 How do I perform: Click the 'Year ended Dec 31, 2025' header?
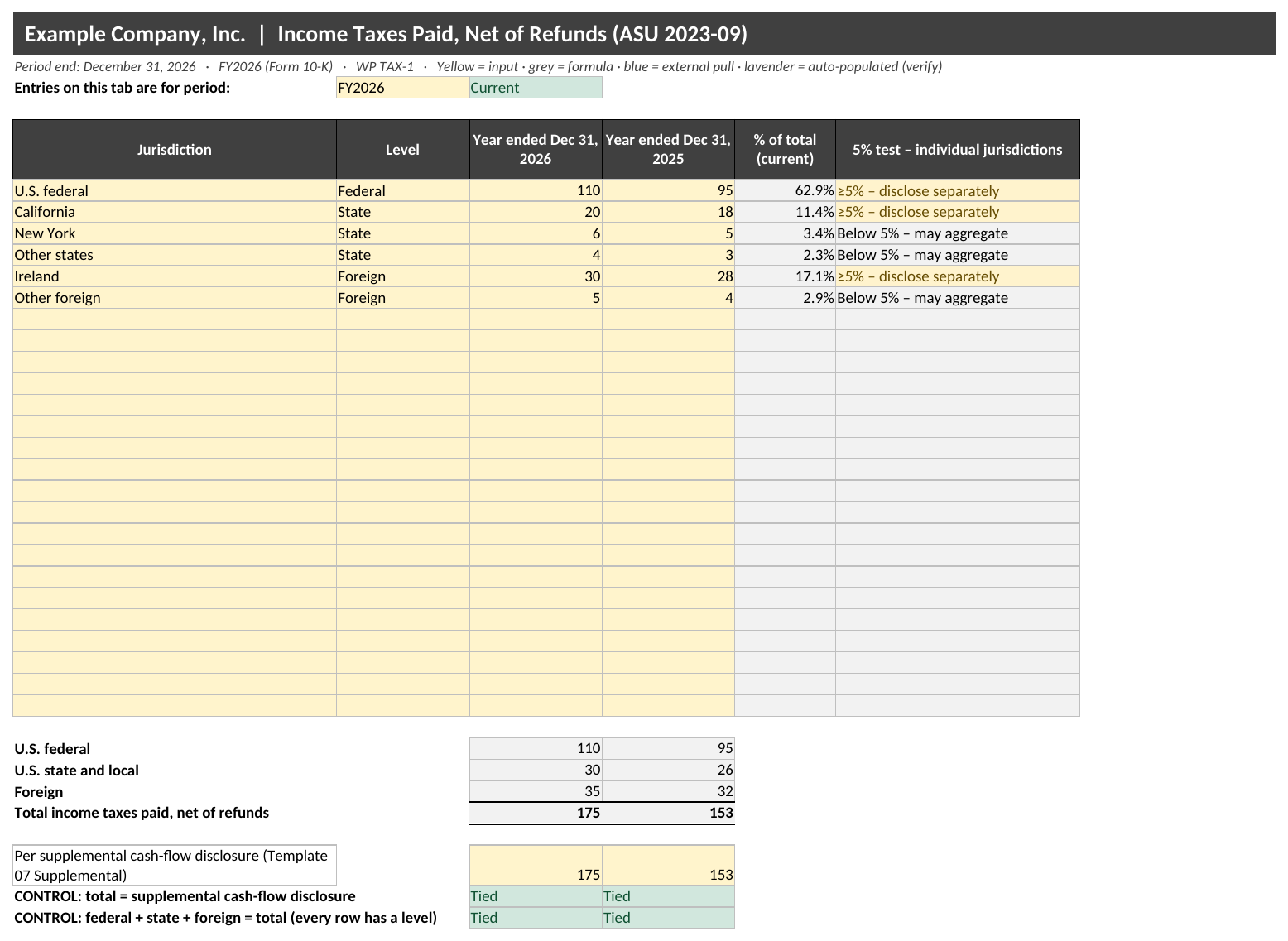point(668,150)
